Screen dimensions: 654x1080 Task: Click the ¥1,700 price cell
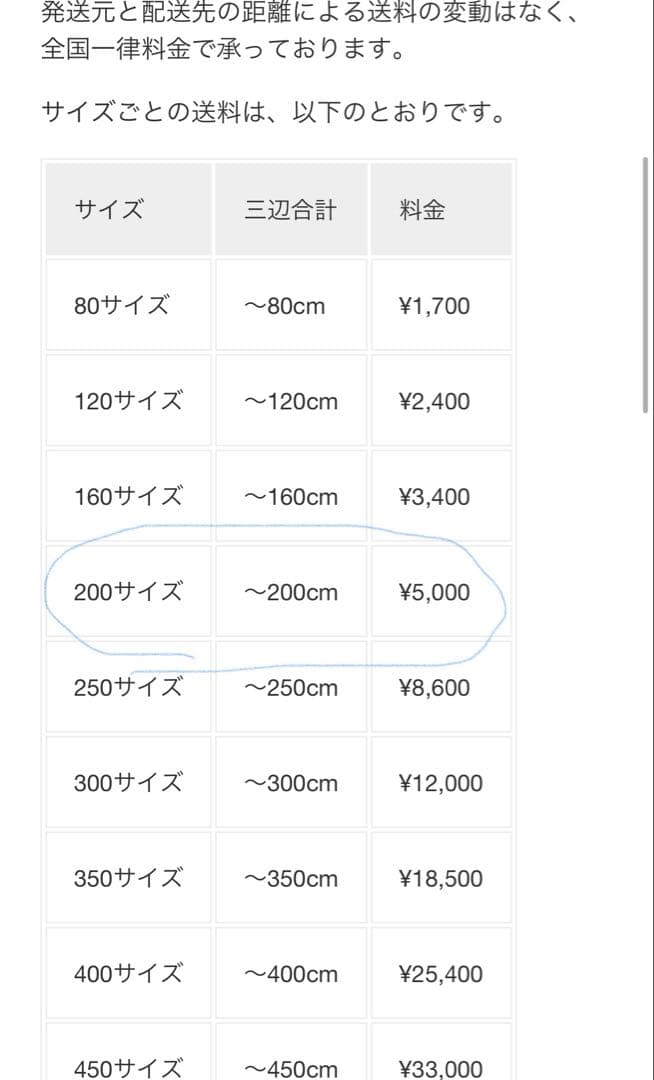(x=434, y=306)
